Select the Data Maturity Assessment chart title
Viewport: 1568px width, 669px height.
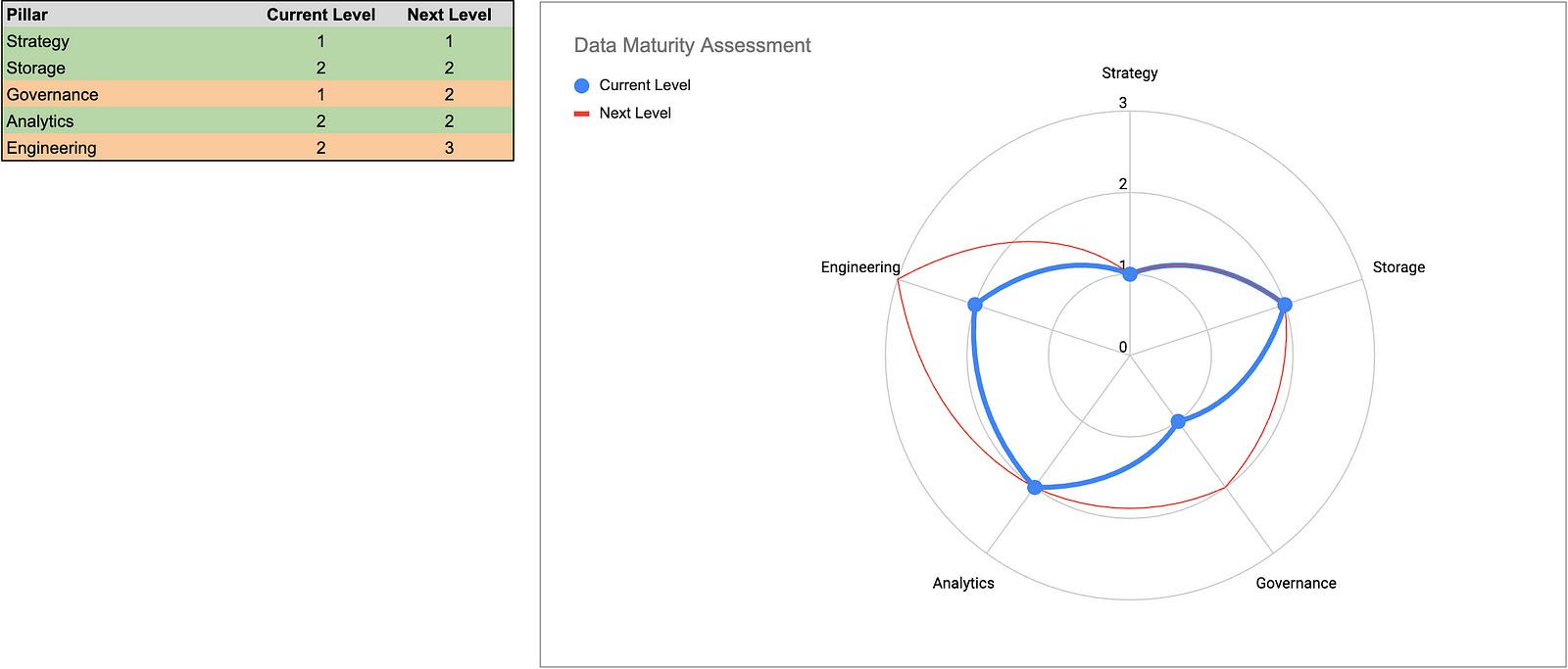(x=692, y=45)
